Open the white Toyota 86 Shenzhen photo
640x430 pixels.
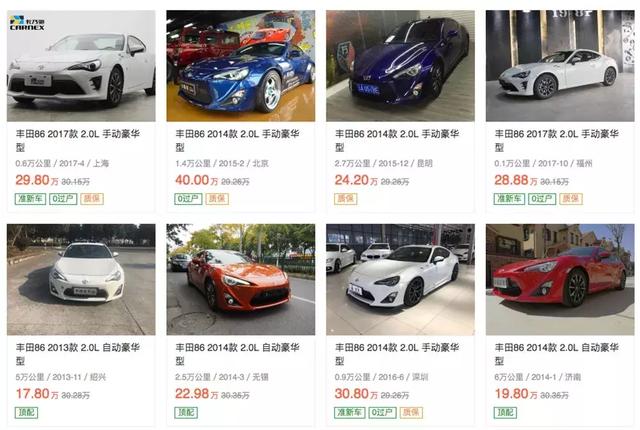point(400,279)
